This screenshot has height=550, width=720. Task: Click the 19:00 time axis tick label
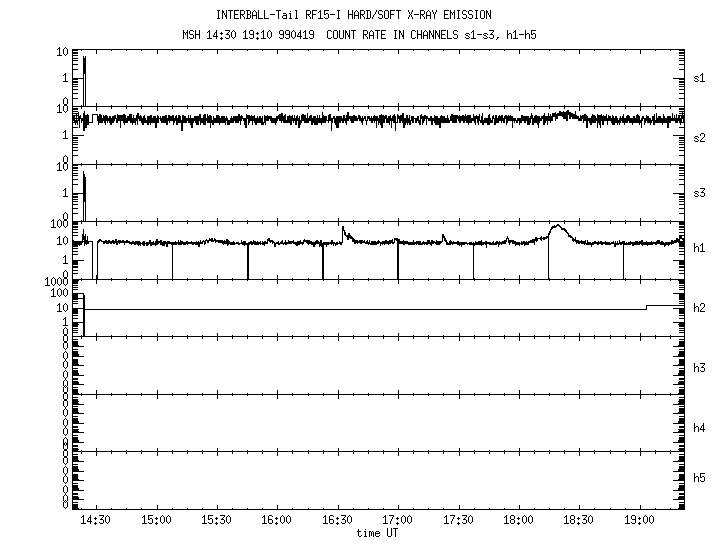639,521
